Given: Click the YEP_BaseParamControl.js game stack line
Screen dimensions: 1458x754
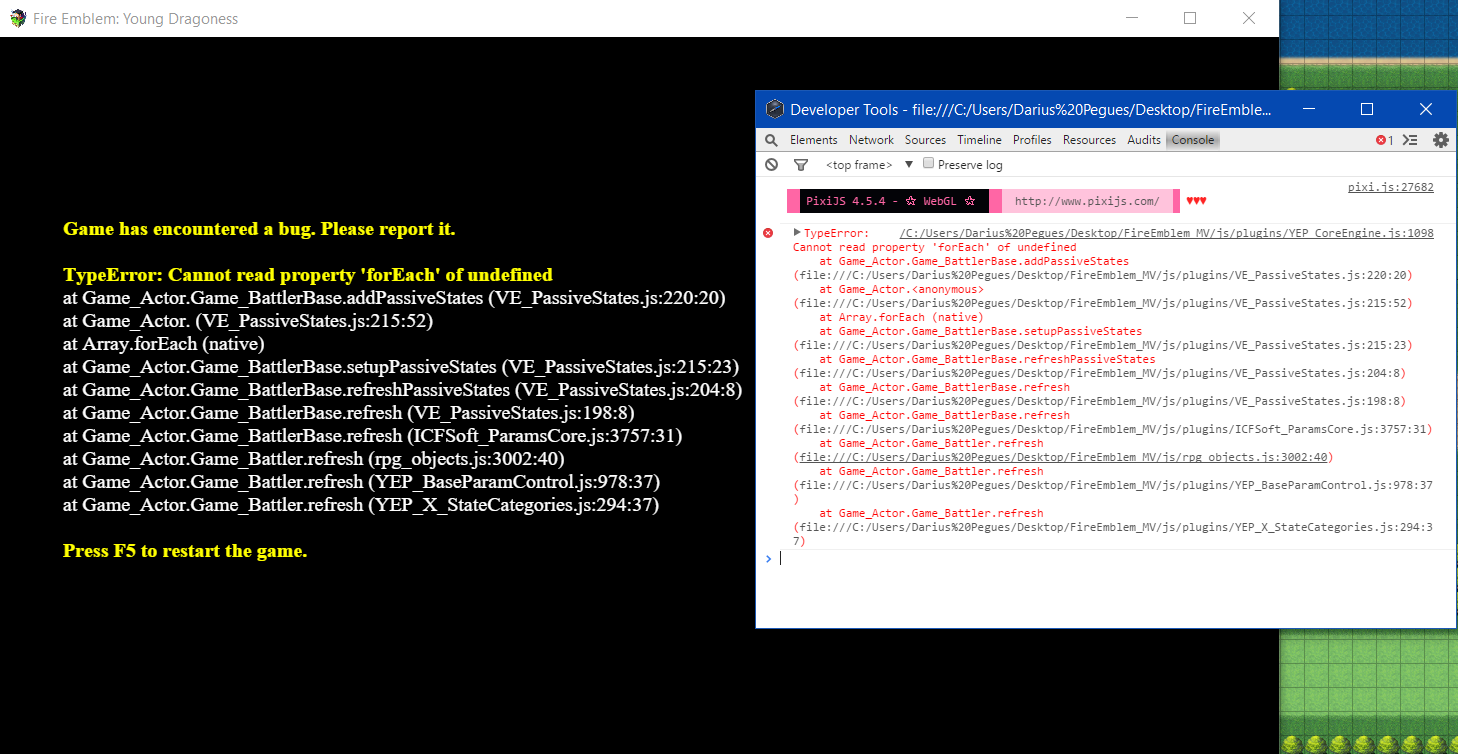Looking at the screenshot, I should pos(362,482).
